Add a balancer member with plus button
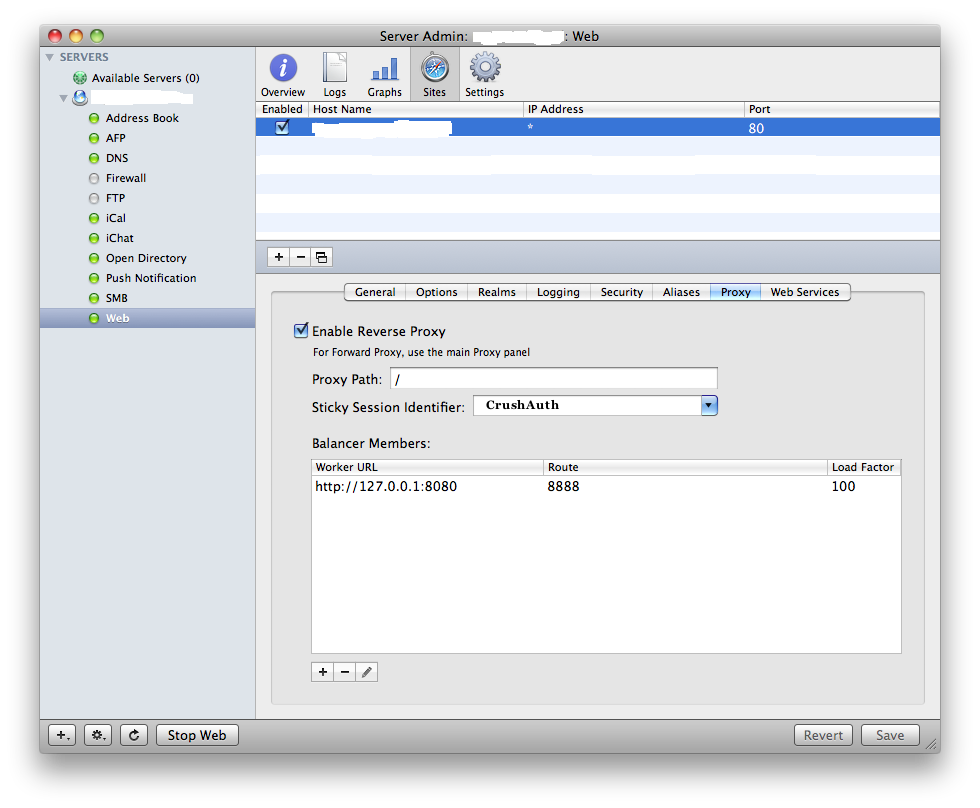The height and width of the screenshot is (808, 980). coord(322,672)
